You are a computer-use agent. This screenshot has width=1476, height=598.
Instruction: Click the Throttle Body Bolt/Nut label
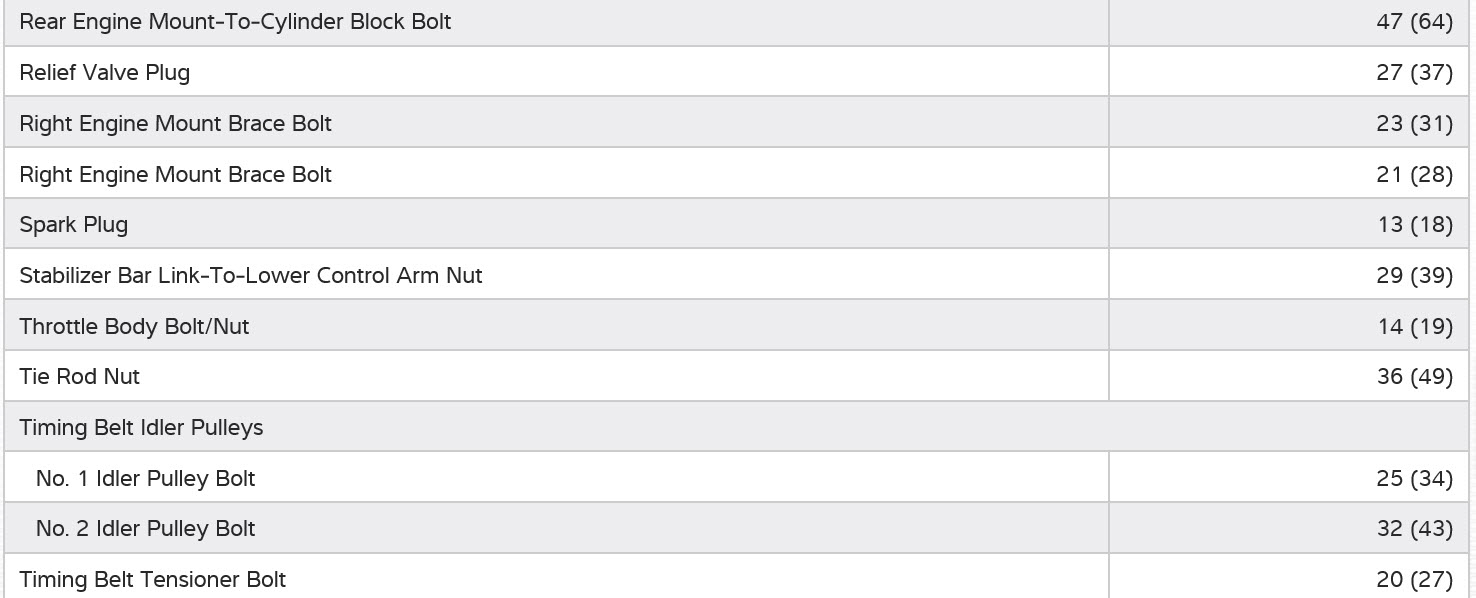[x=134, y=326]
